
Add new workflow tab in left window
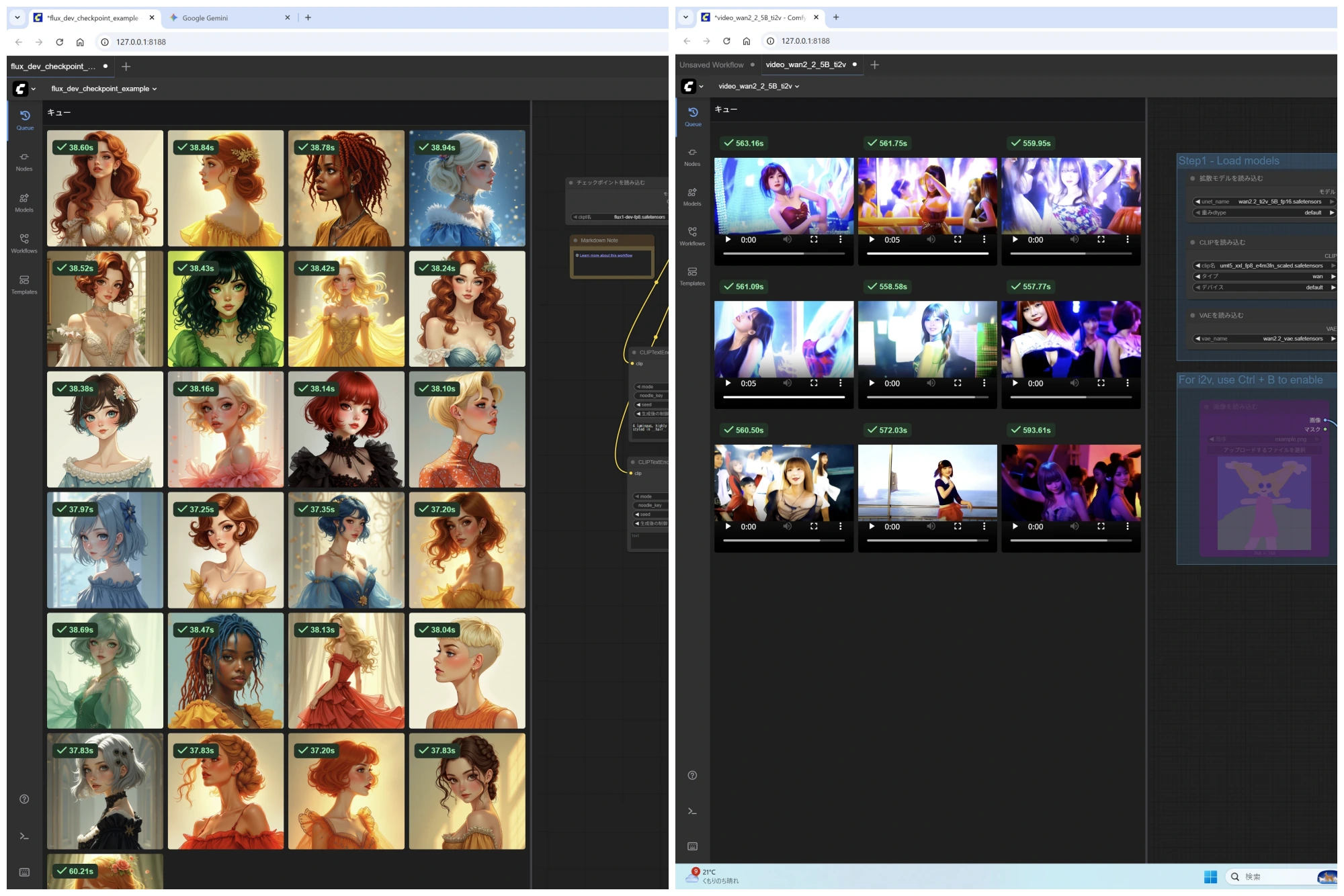click(x=126, y=66)
